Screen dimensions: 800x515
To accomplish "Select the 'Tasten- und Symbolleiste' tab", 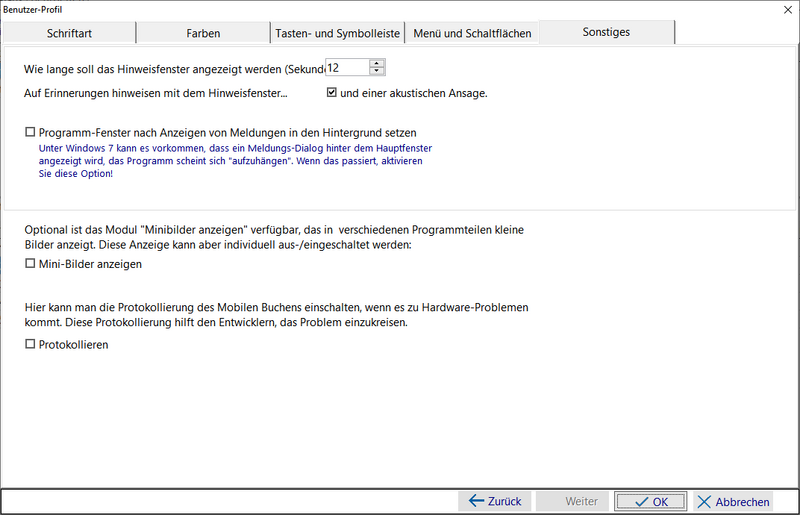I will pyautogui.click(x=337, y=33).
